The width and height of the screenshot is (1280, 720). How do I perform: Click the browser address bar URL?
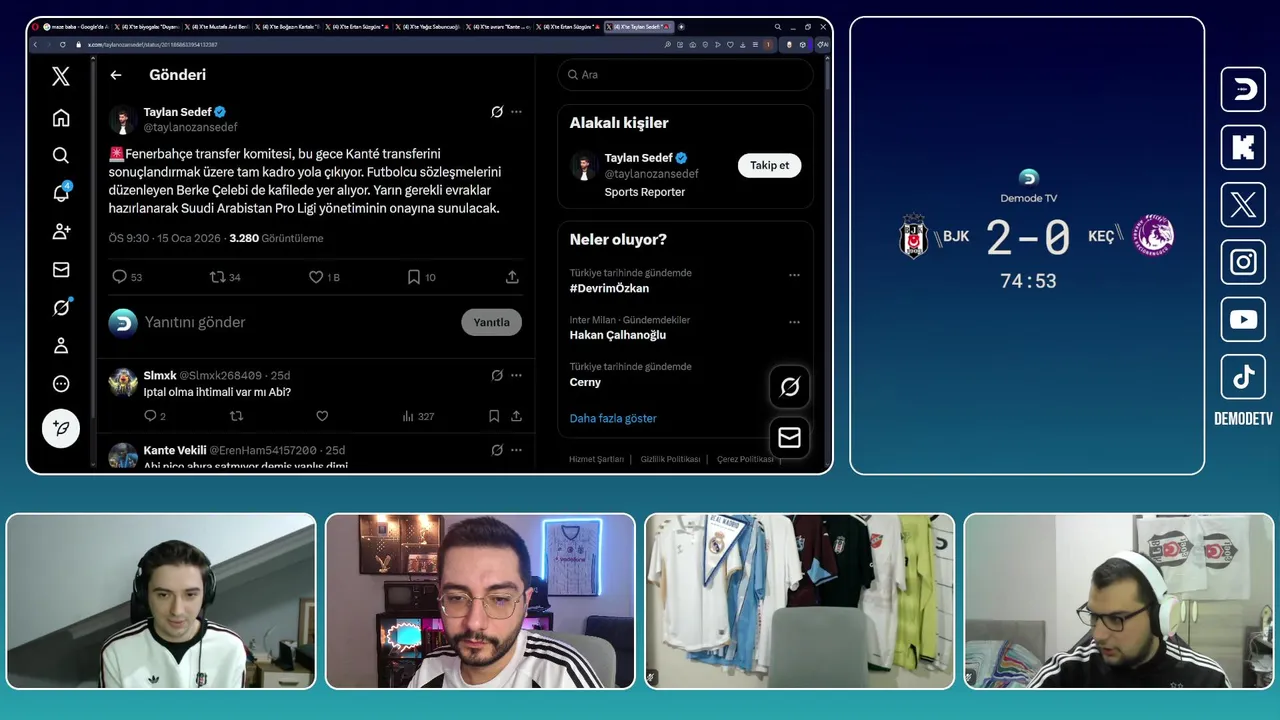152,45
